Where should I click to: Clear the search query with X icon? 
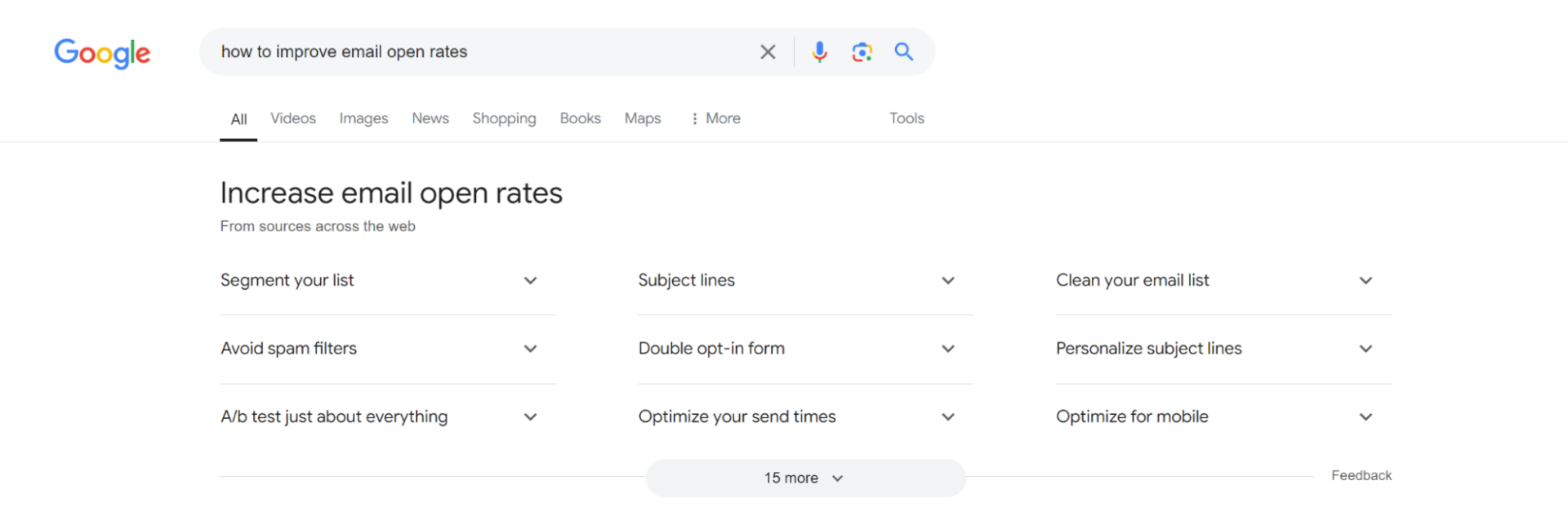768,52
